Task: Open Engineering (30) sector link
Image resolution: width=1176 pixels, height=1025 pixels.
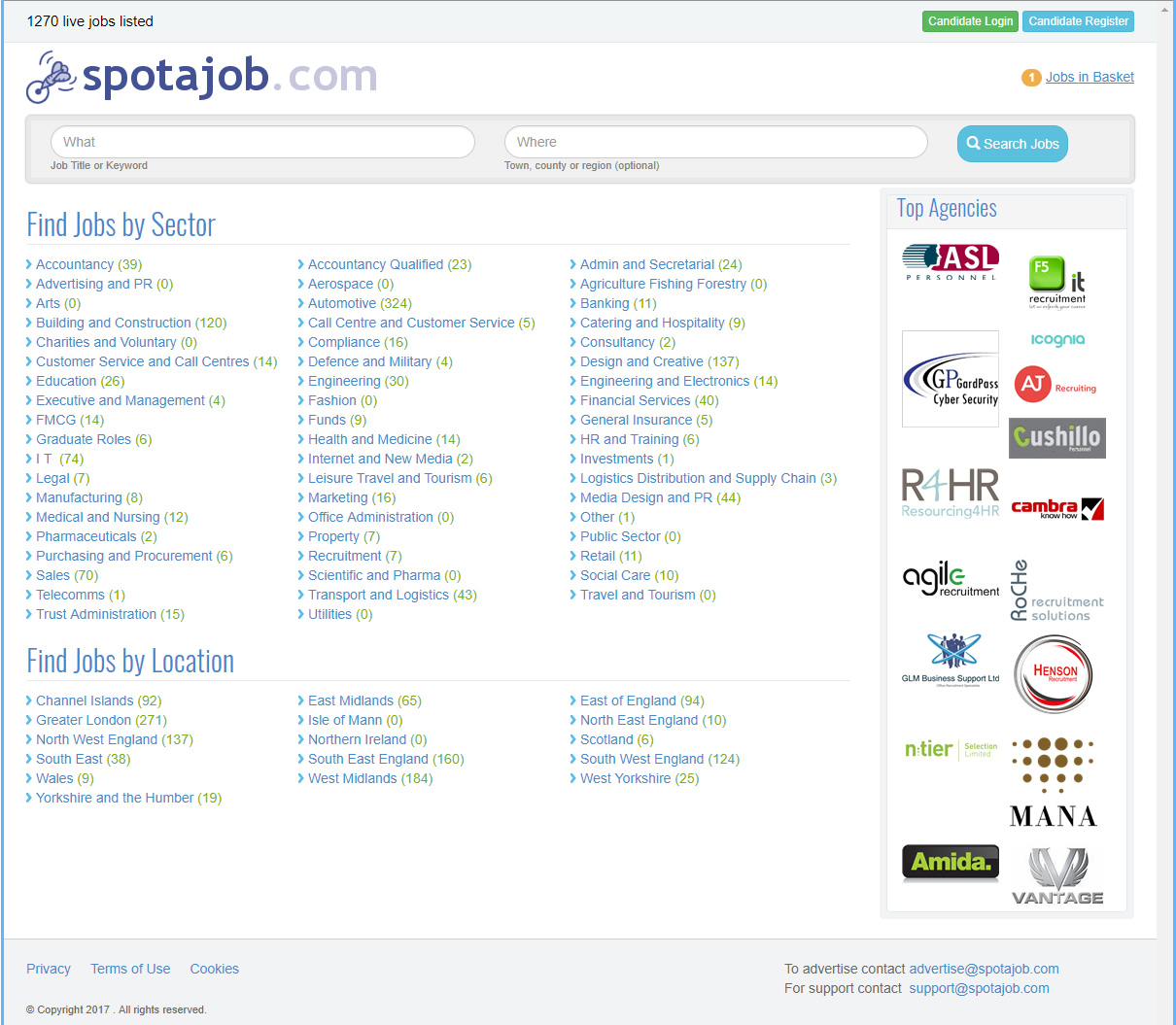Action: (358, 381)
